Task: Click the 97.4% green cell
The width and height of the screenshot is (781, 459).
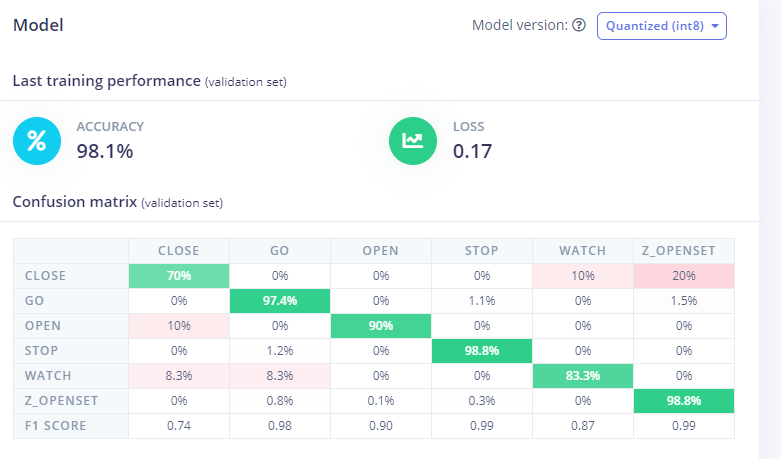Action: pos(280,301)
